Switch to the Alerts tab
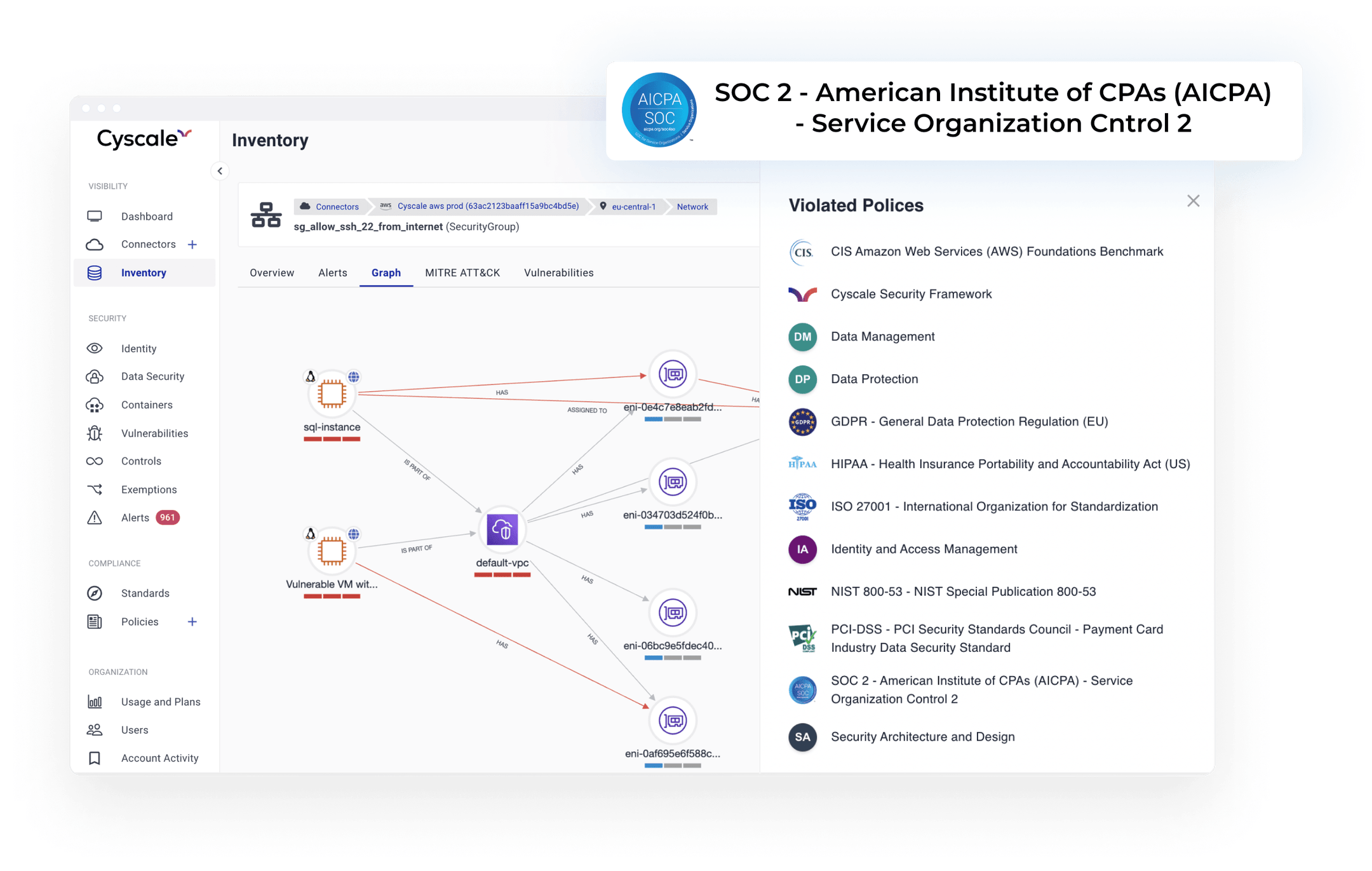The height and width of the screenshot is (871, 1372). pos(333,273)
